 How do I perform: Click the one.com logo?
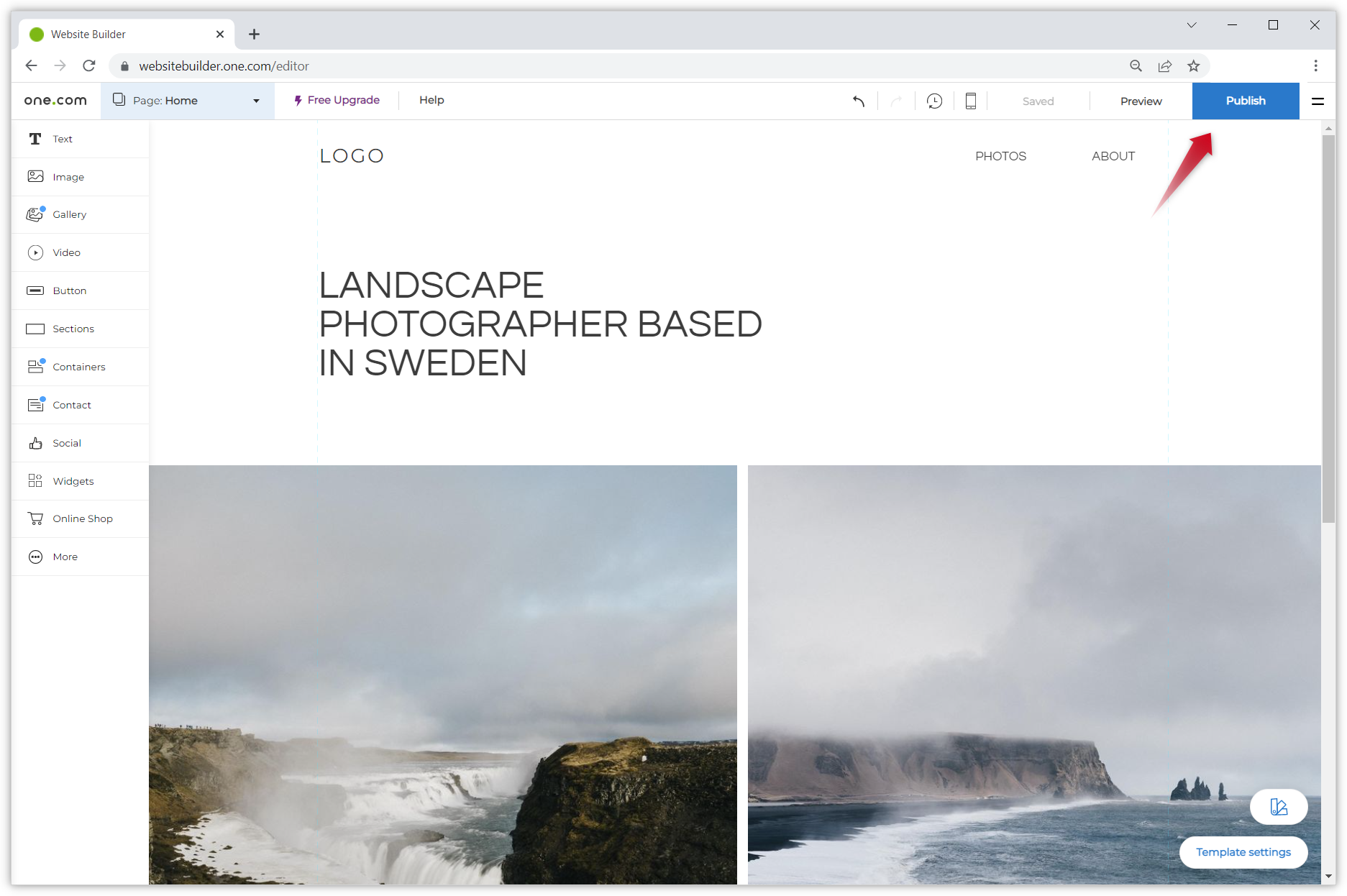pos(55,101)
